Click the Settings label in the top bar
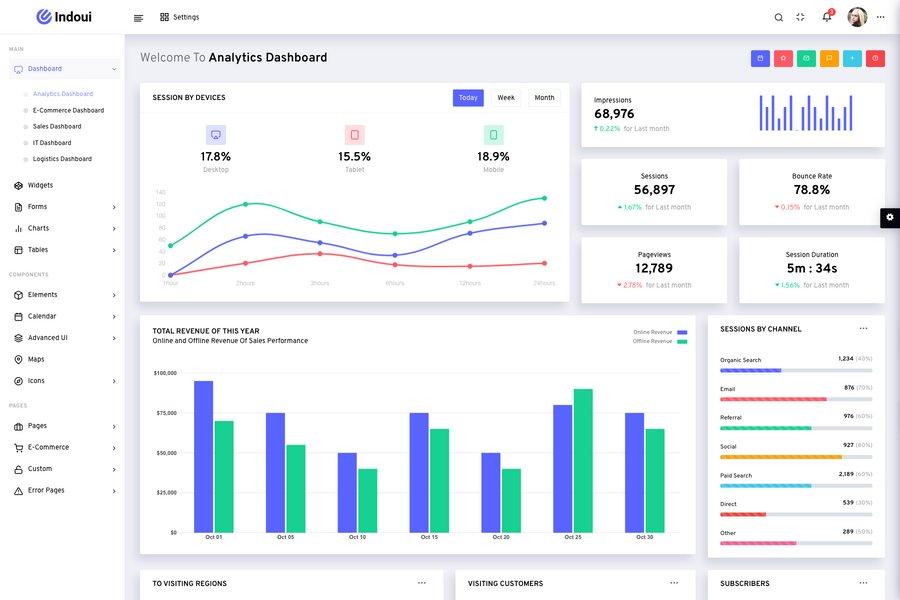900x600 pixels. pos(185,15)
